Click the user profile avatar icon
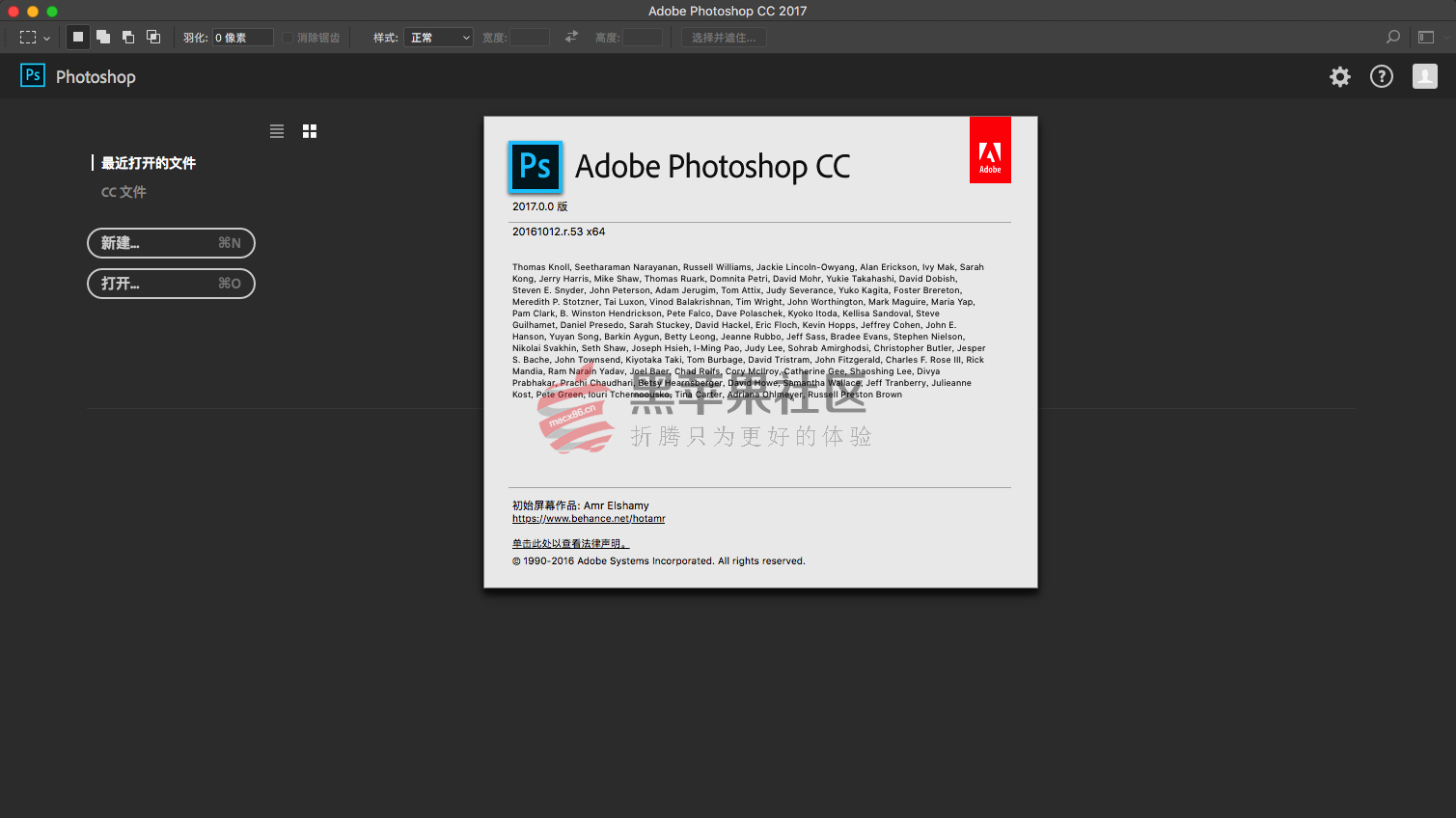Image resolution: width=1456 pixels, height=818 pixels. (x=1425, y=76)
